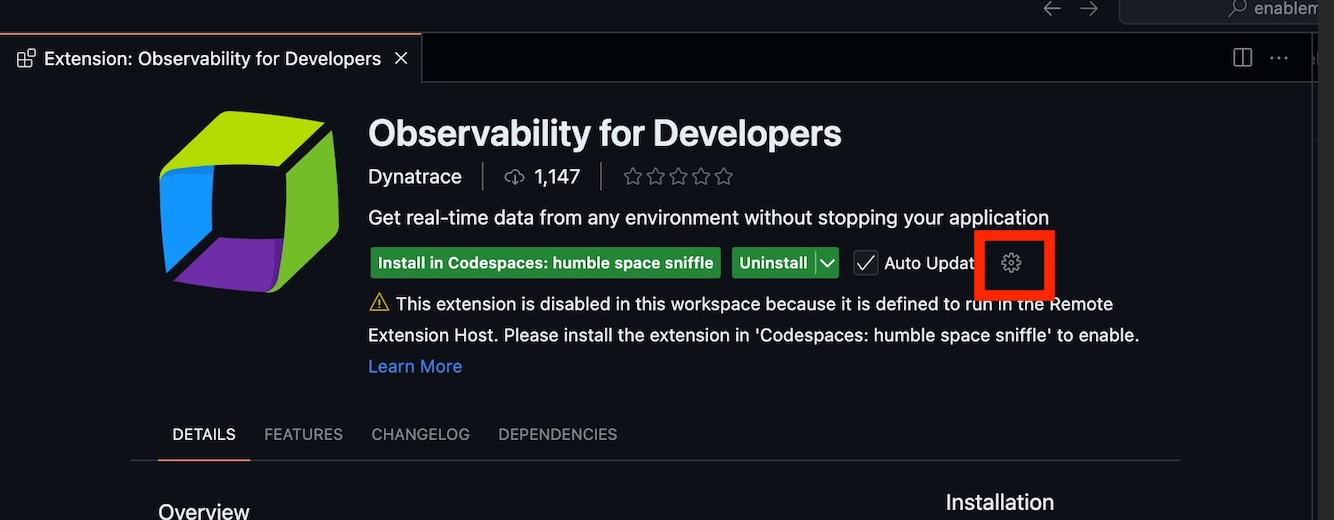The width and height of the screenshot is (1334, 520).
Task: Switch to the FEATURES tab
Action: pos(303,434)
